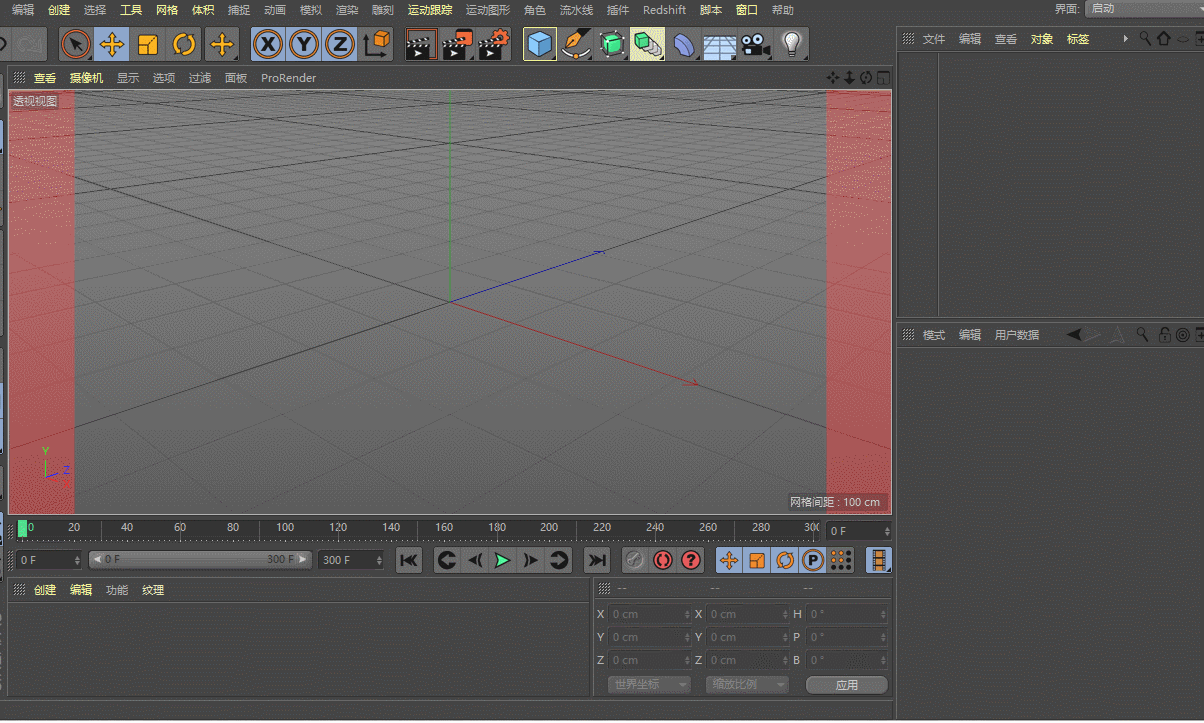Open the 运动跟踪 menu in menu bar
The height and width of the screenshot is (723, 1204).
(430, 10)
